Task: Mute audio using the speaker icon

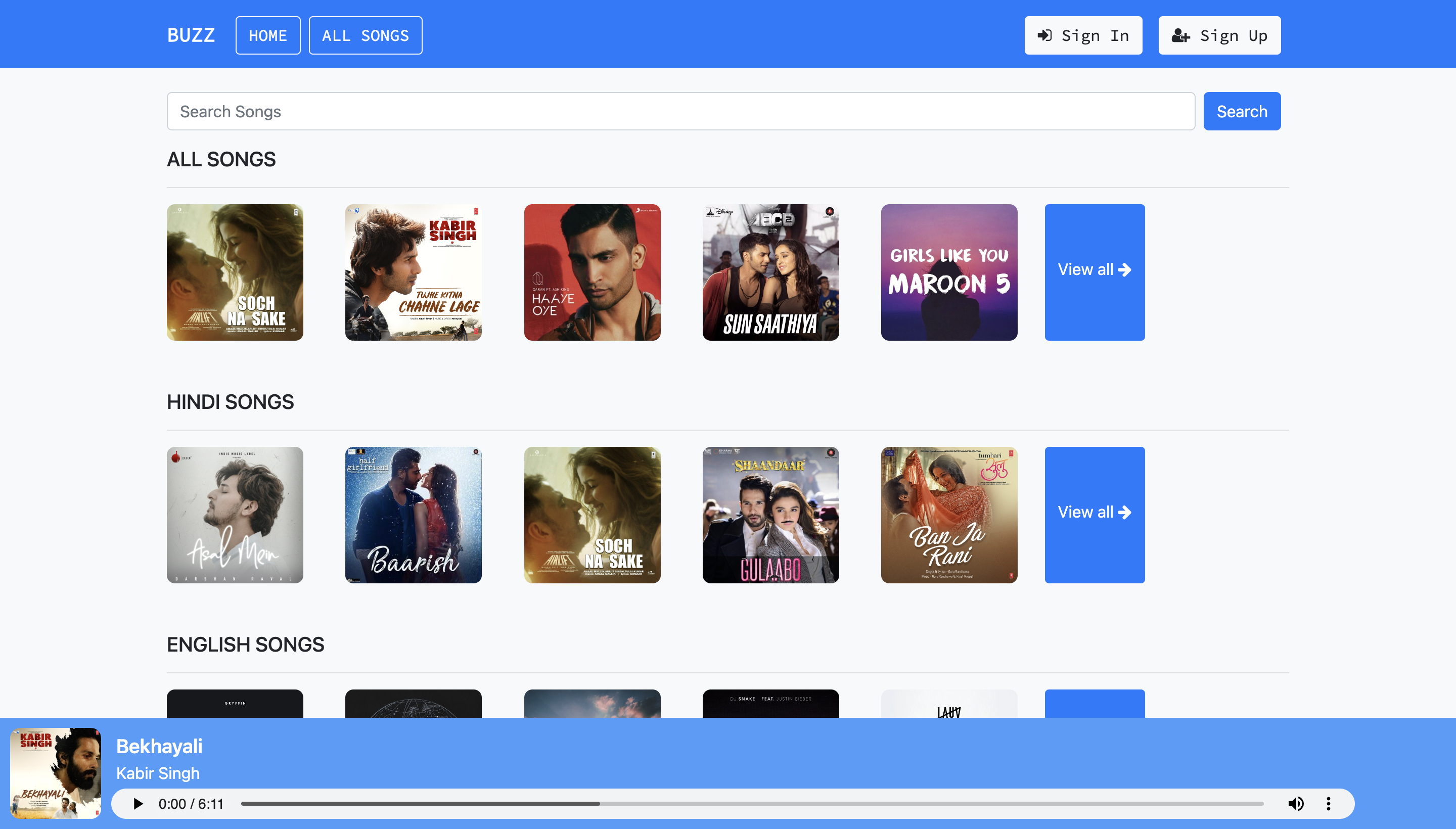Action: [1295, 803]
